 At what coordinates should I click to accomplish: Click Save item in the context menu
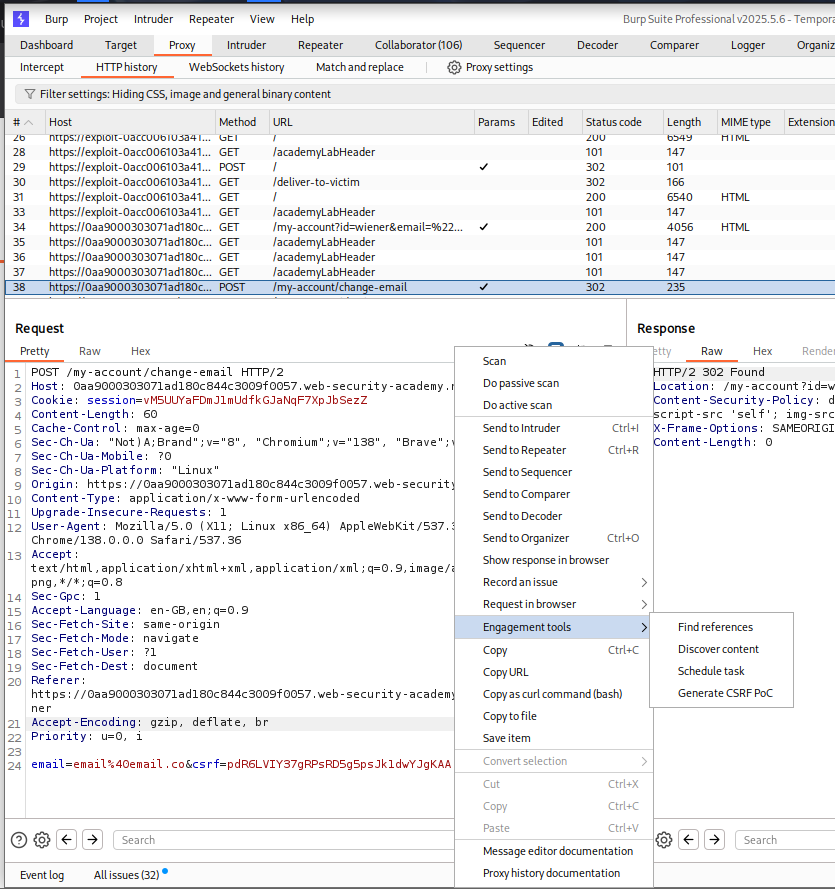pyautogui.click(x=554, y=738)
